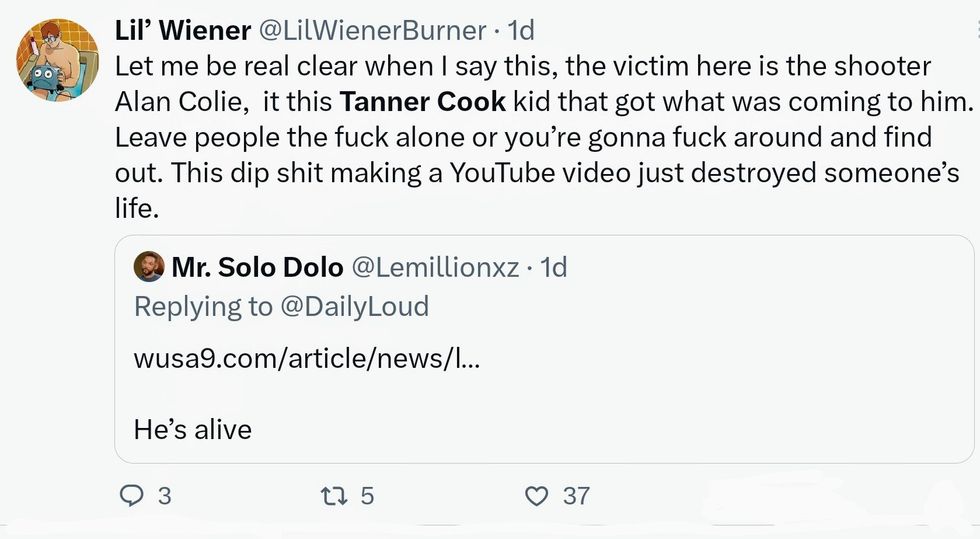The width and height of the screenshot is (980, 539).
Task: Select the @Lemillionxz handle
Action: point(435,267)
